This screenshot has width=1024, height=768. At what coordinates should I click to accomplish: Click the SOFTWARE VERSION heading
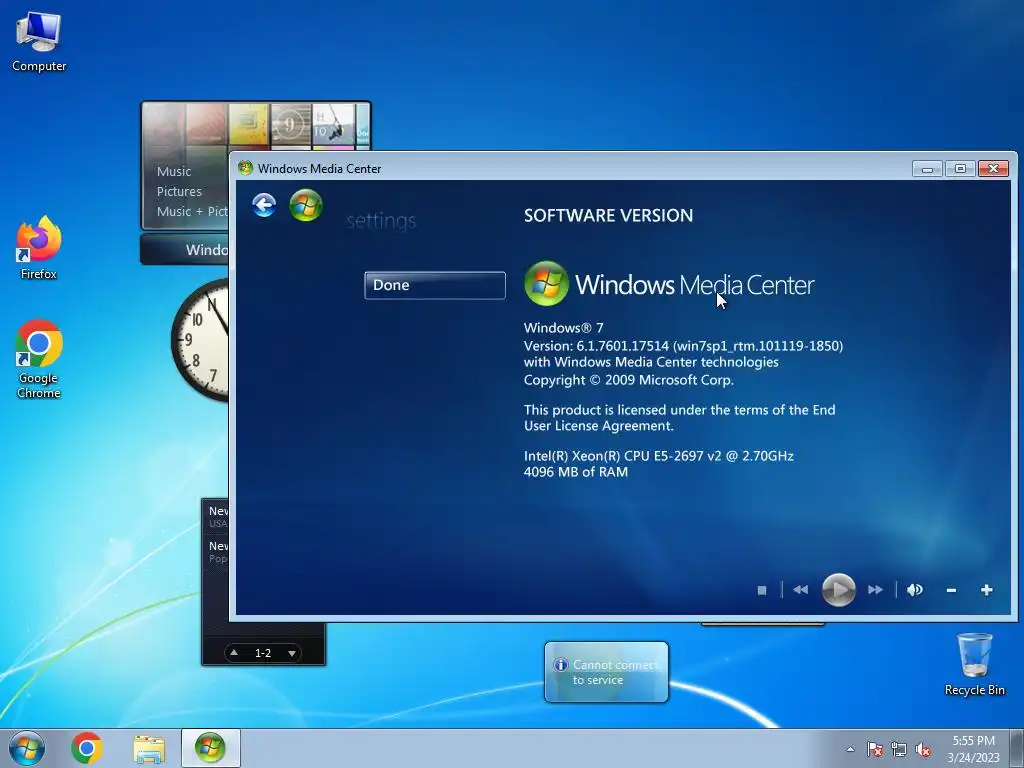click(609, 216)
